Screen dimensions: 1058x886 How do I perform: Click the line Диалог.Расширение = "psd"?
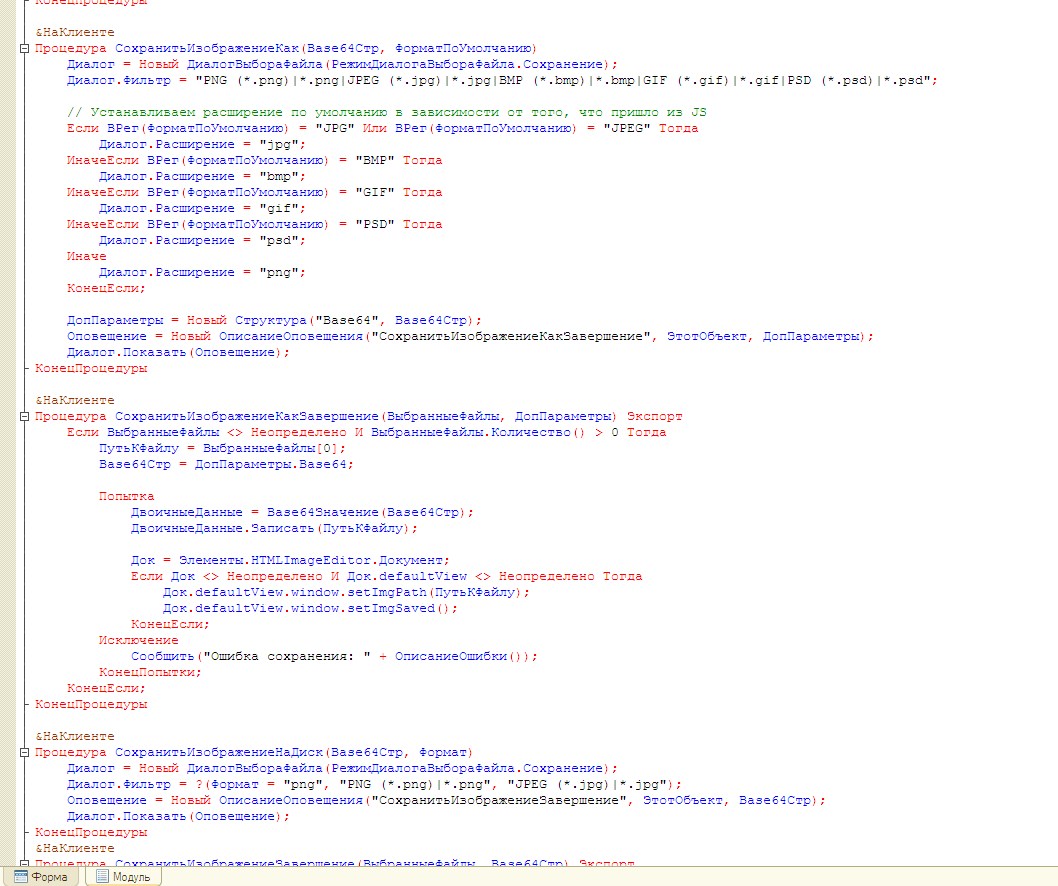click(202, 240)
